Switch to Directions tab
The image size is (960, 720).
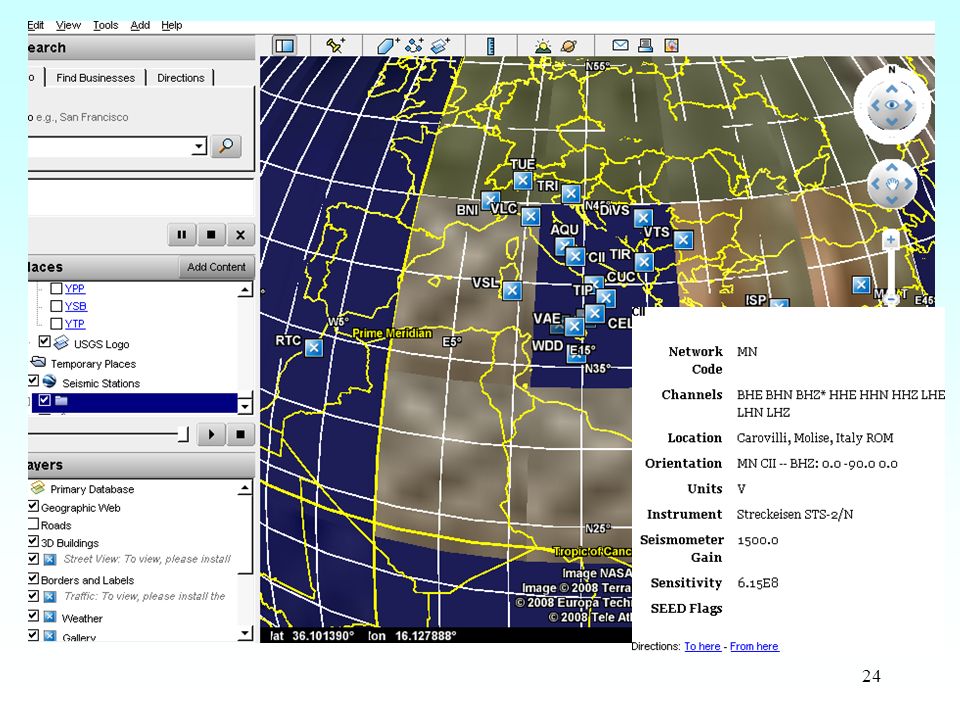pos(181,78)
